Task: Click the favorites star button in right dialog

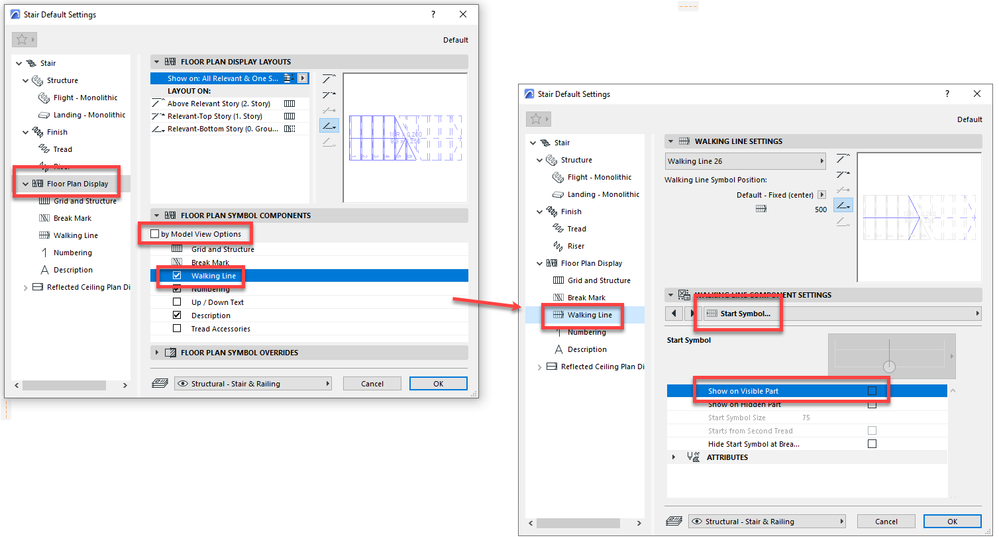Action: (x=538, y=119)
